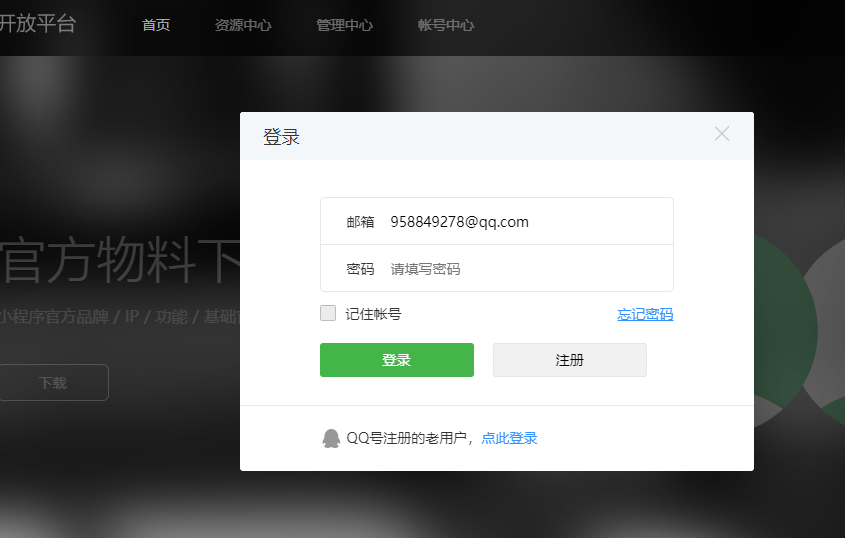
Task: Focus the 邮箱 email input field
Action: tap(496, 222)
